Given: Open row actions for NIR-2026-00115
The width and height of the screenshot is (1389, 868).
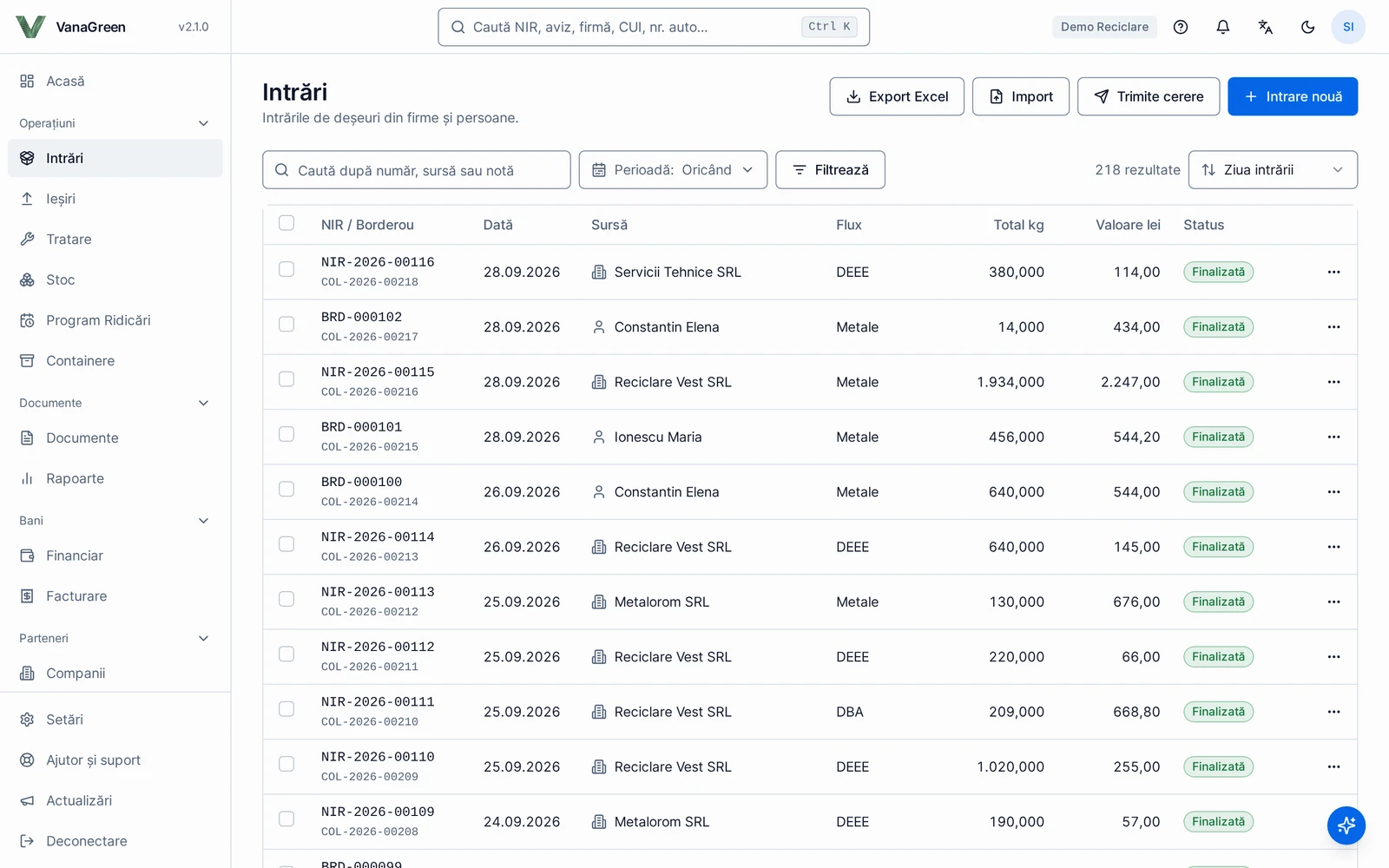Looking at the screenshot, I should (x=1334, y=382).
